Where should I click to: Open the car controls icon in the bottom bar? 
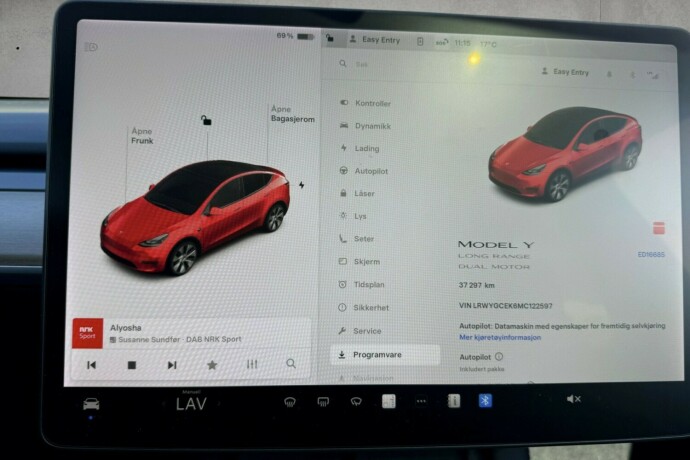[91, 404]
